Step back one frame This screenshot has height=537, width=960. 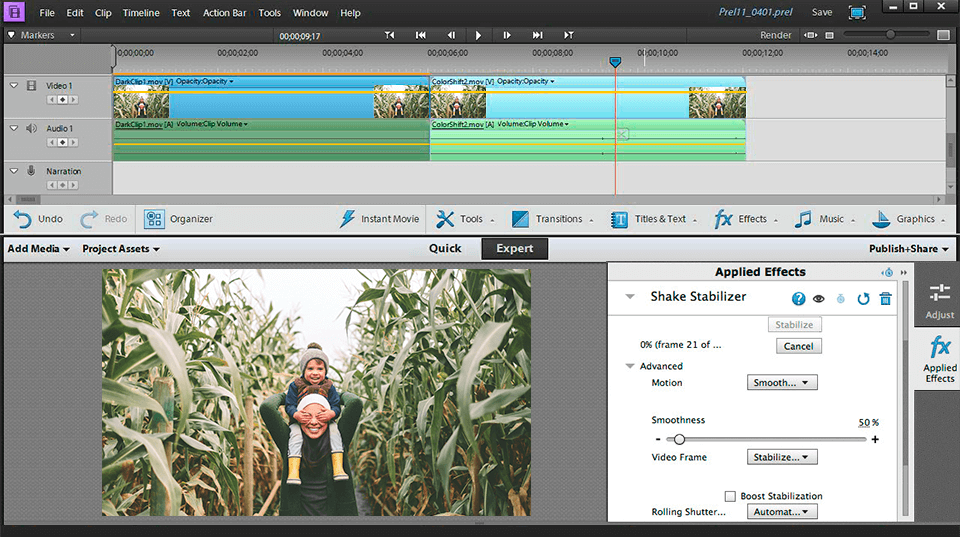point(451,35)
